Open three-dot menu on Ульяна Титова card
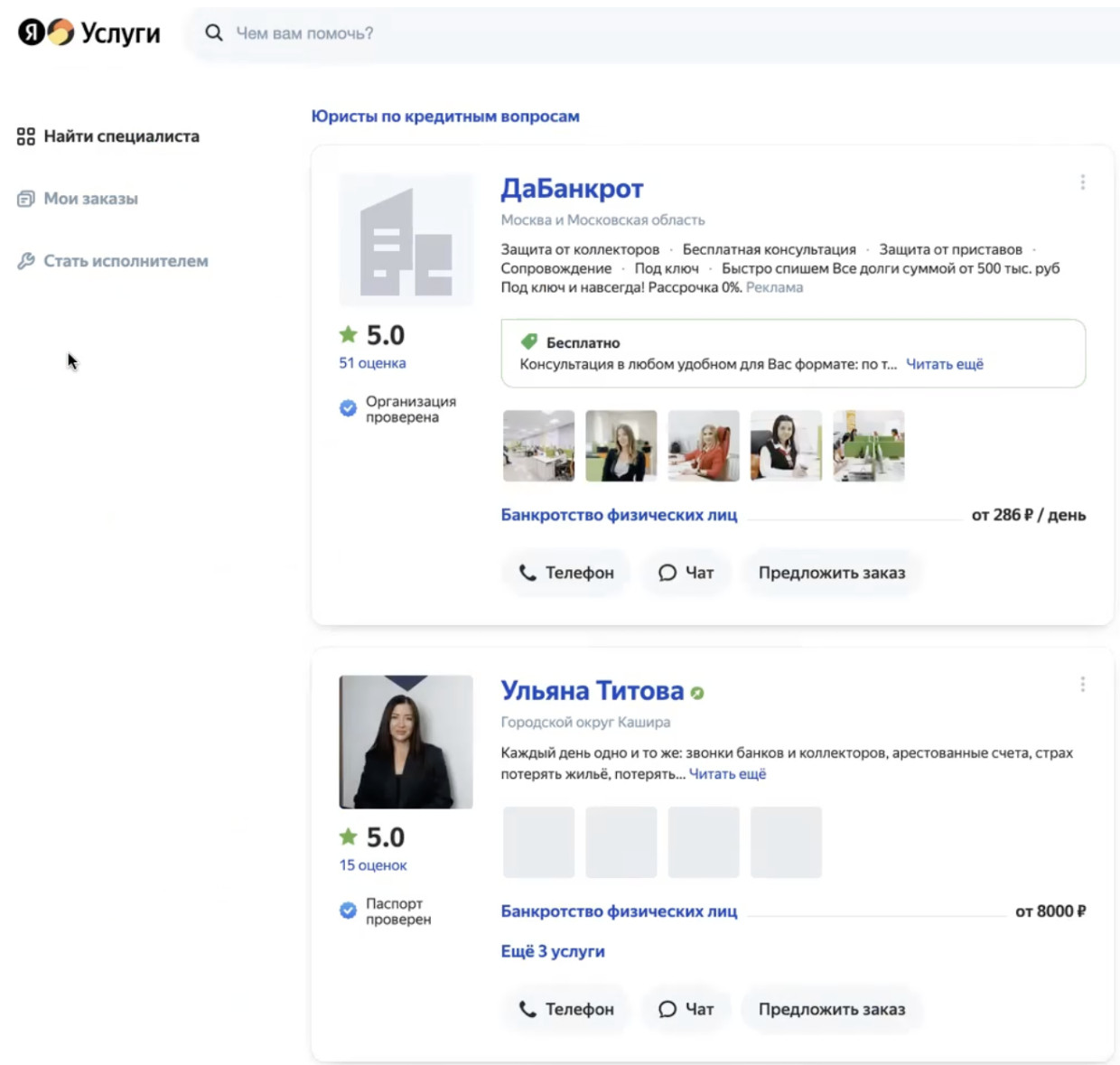 (x=1082, y=685)
